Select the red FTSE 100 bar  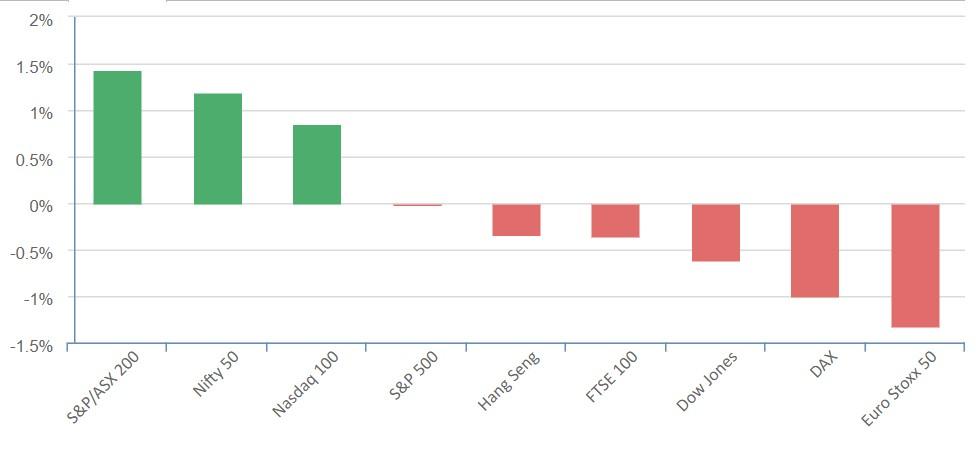[x=615, y=221]
